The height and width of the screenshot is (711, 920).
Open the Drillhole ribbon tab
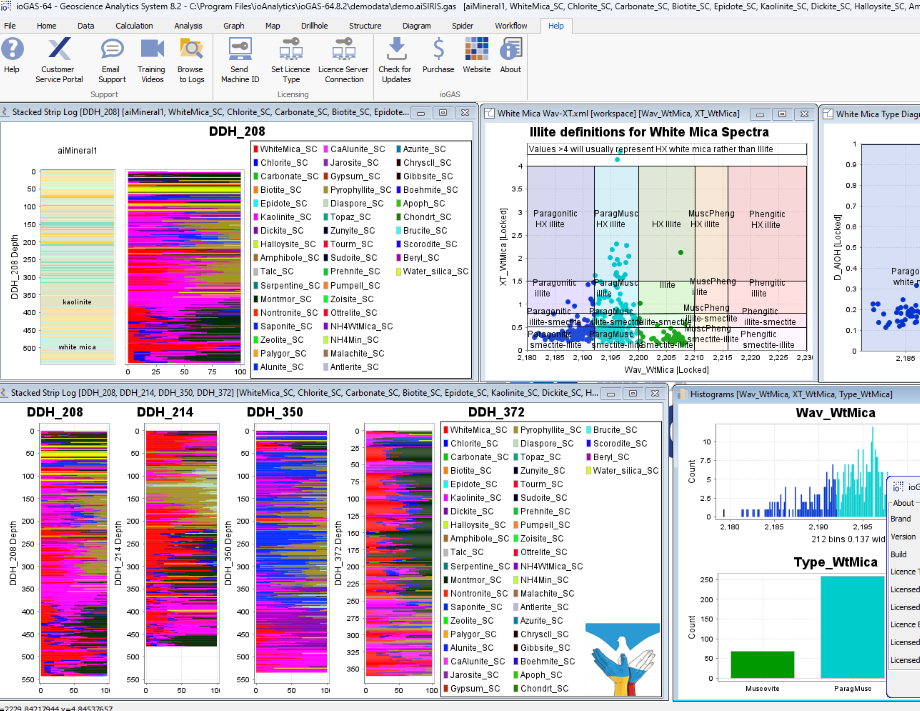click(314, 26)
